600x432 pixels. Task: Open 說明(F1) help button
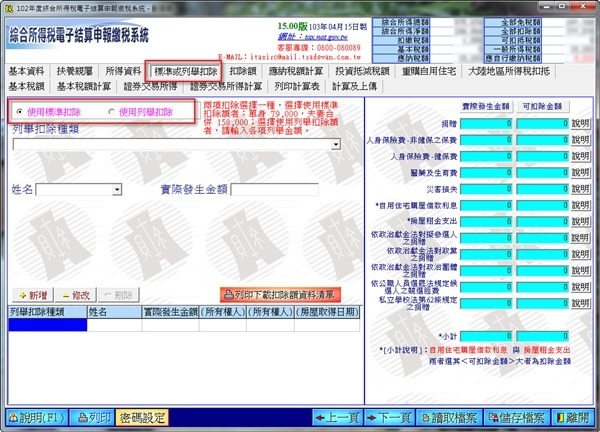click(x=37, y=418)
